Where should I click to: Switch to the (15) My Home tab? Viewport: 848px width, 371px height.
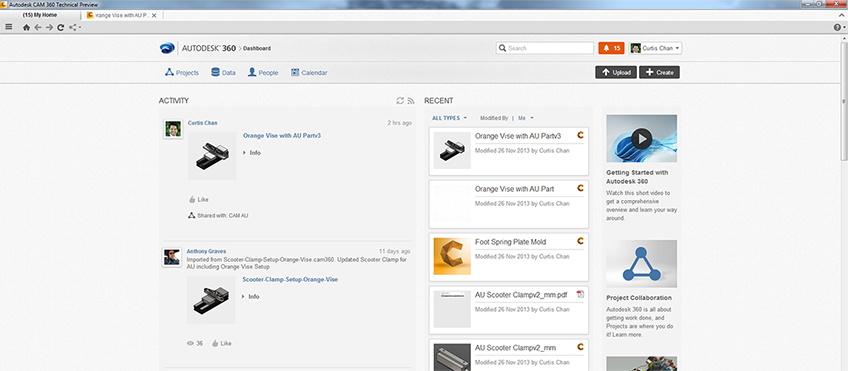pyautogui.click(x=40, y=15)
